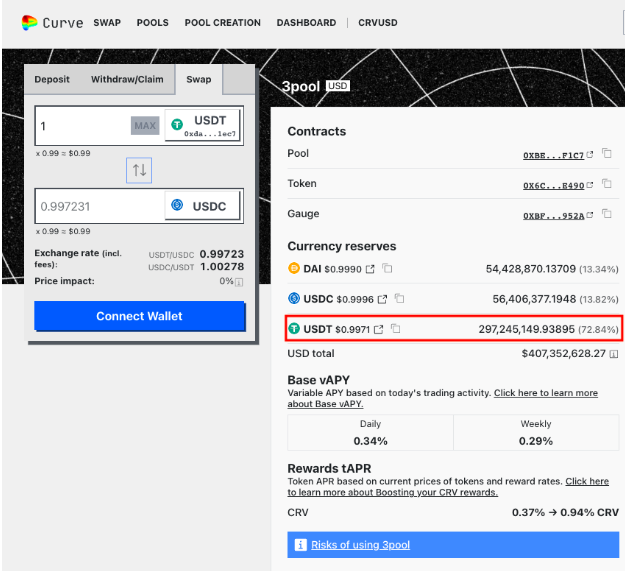Click the Weekly 0.29% vAPY value

536,441
